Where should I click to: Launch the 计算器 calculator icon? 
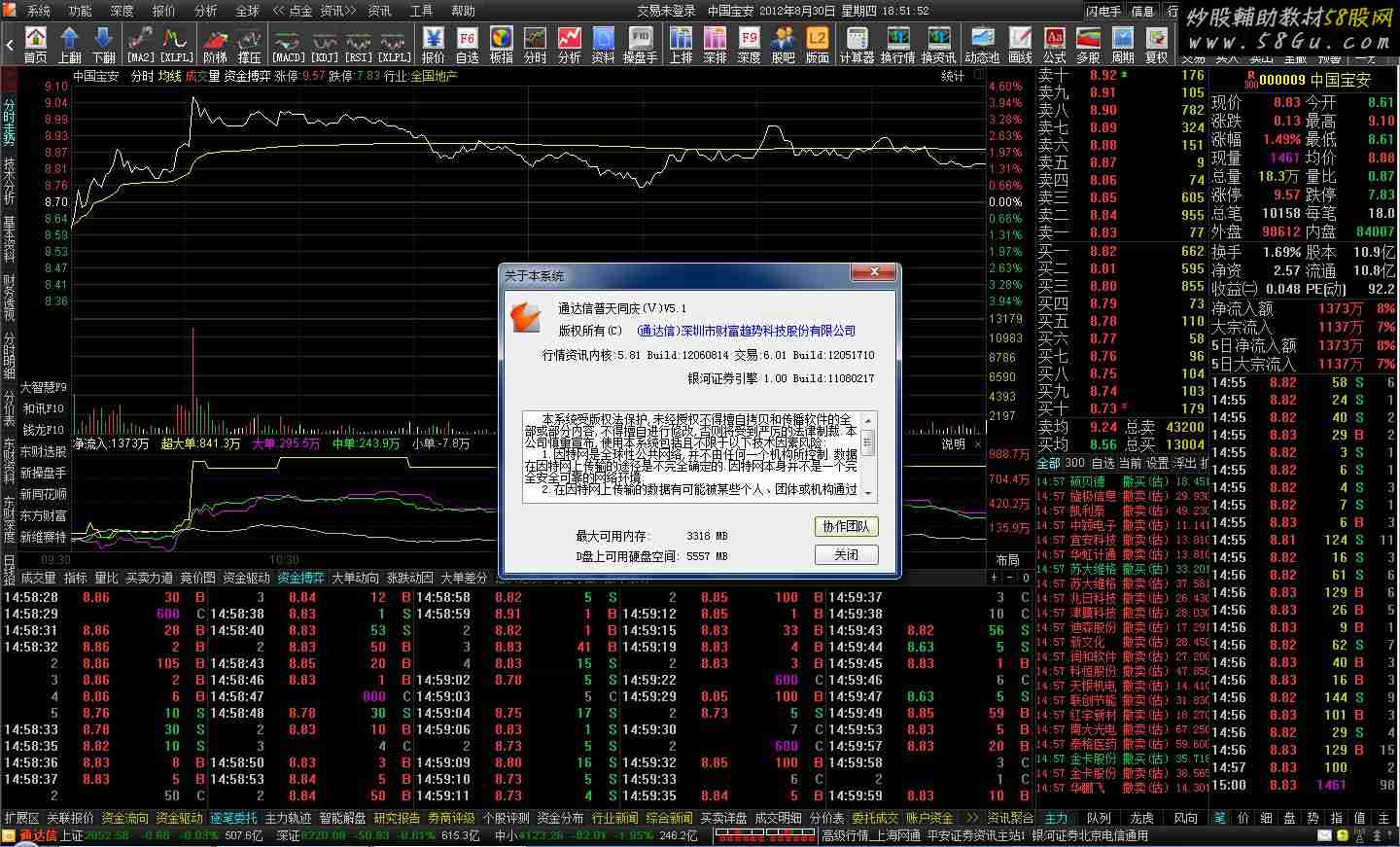coord(857,45)
